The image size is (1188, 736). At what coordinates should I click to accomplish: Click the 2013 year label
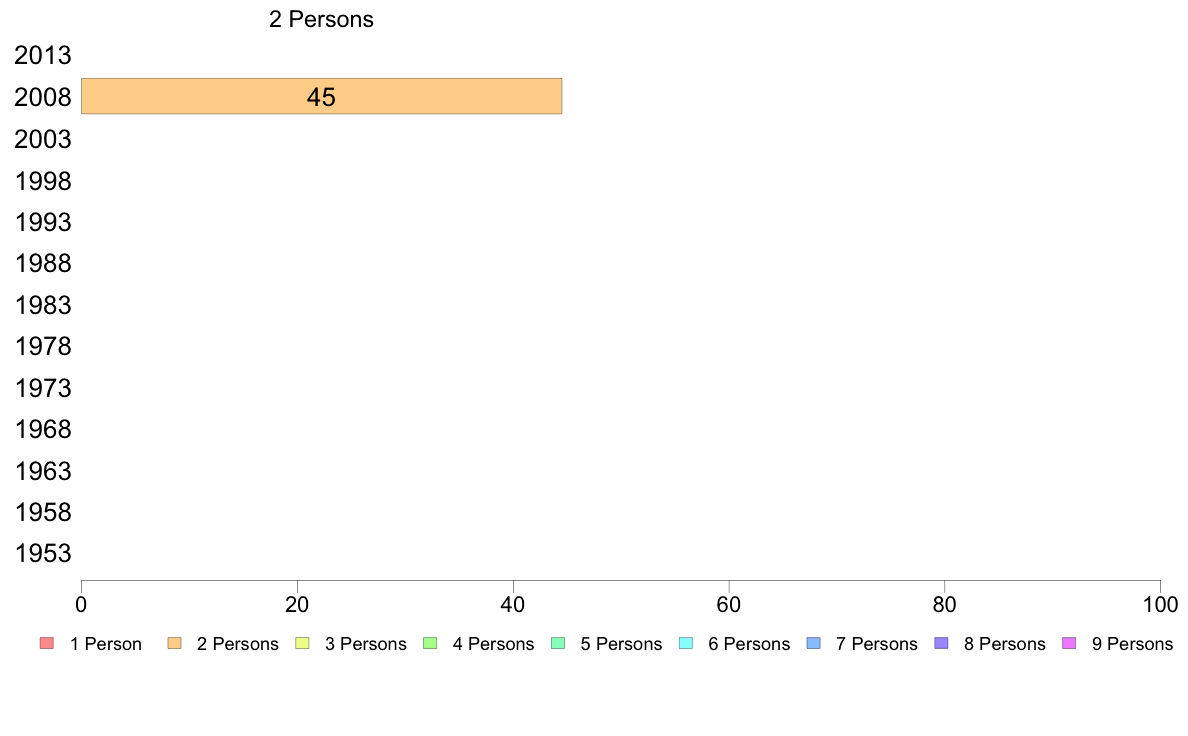coord(43,55)
